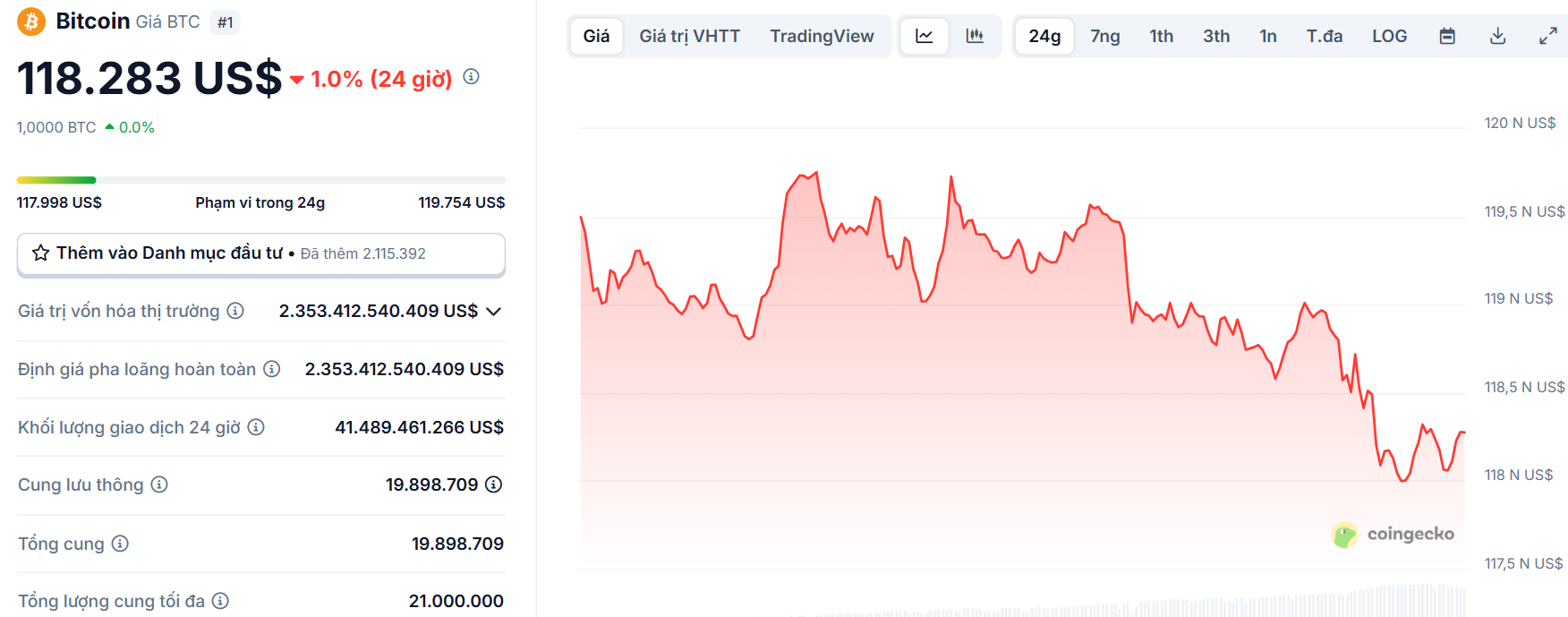
Task: Switch to line chart view icon
Action: point(925,36)
